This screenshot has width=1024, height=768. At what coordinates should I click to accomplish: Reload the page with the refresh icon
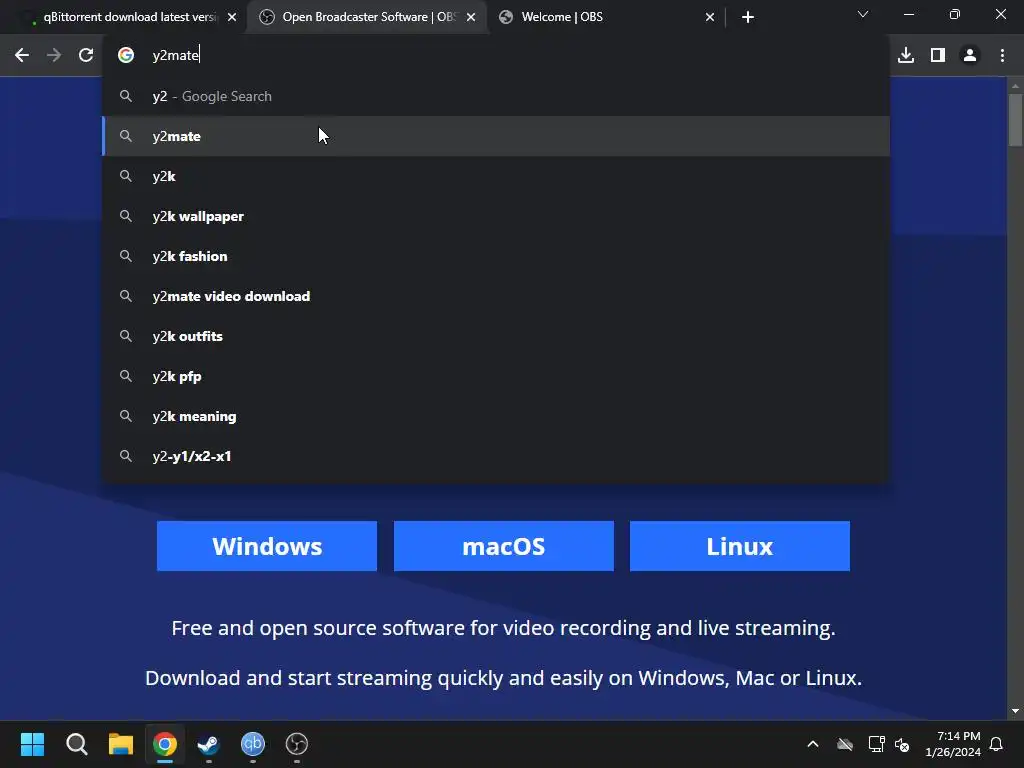coord(86,56)
